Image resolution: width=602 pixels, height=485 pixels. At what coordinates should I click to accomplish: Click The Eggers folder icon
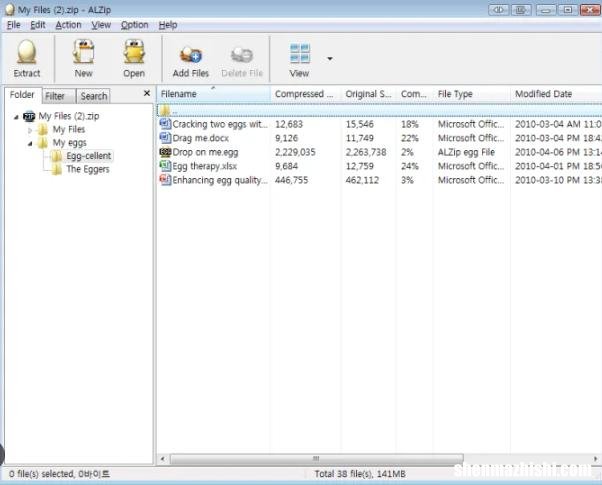coord(57,169)
